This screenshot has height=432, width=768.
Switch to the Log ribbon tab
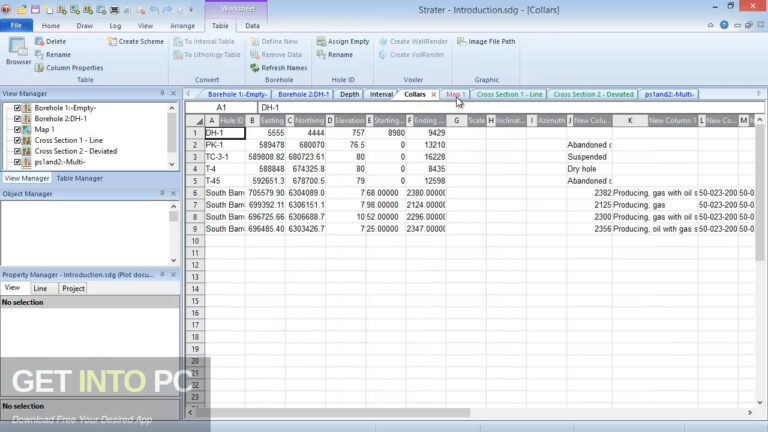(115, 25)
